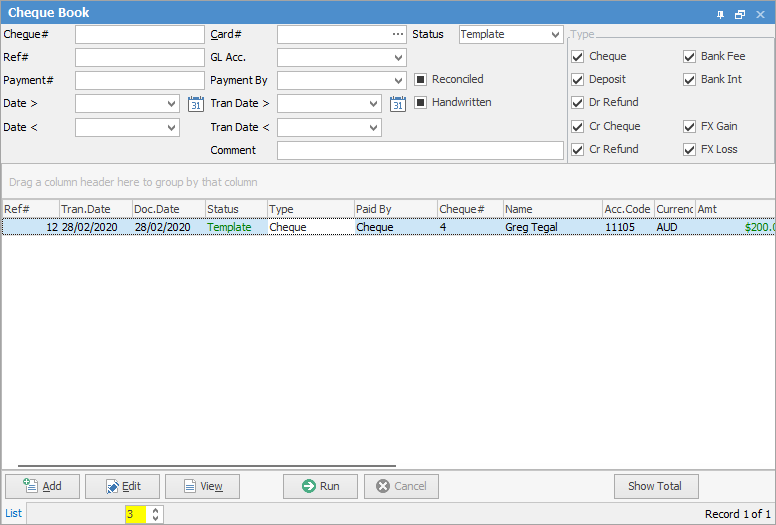Open the Date > dropdown
The width and height of the screenshot is (776, 525).
point(171,104)
